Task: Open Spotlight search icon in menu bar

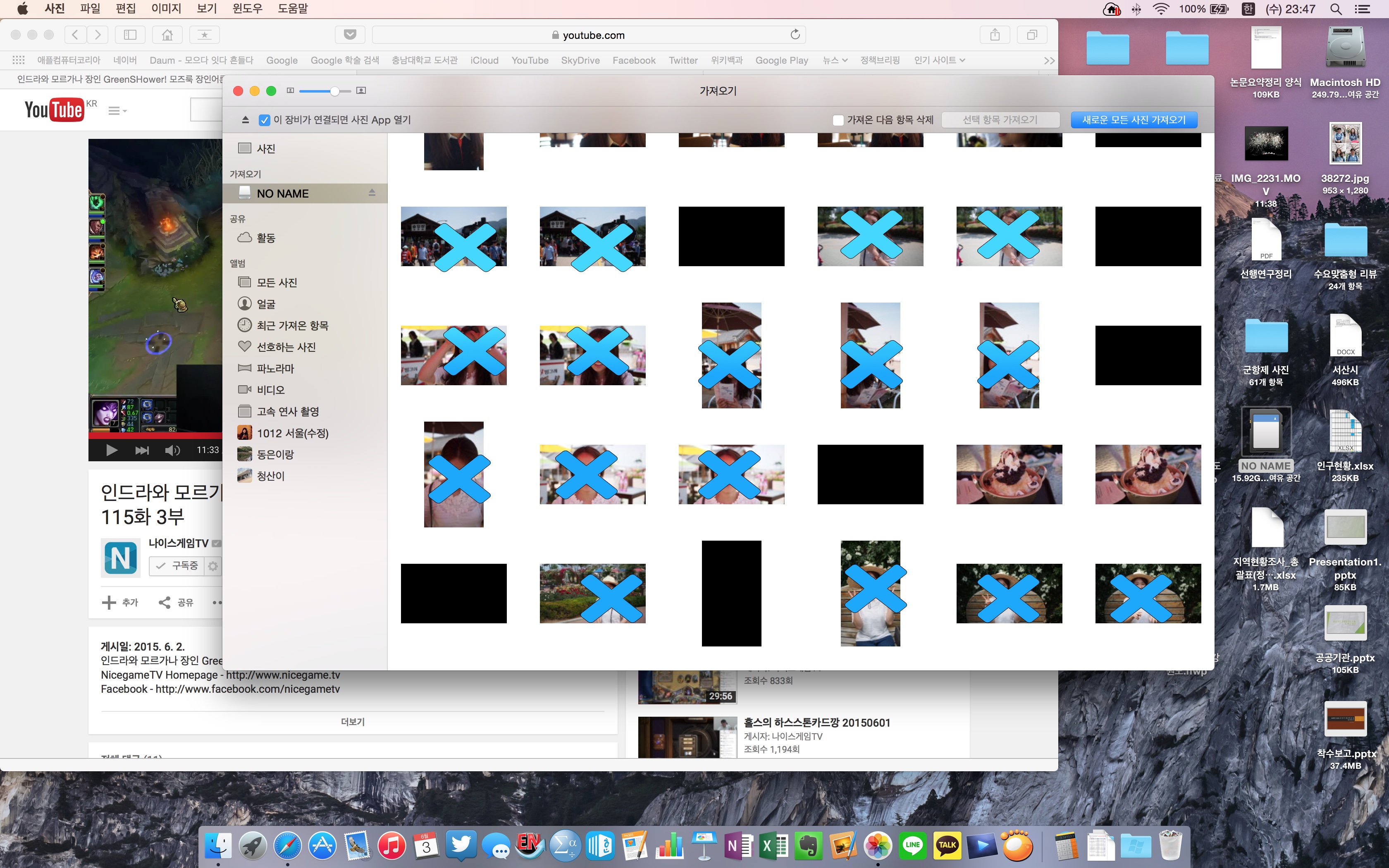Action: click(x=1336, y=9)
